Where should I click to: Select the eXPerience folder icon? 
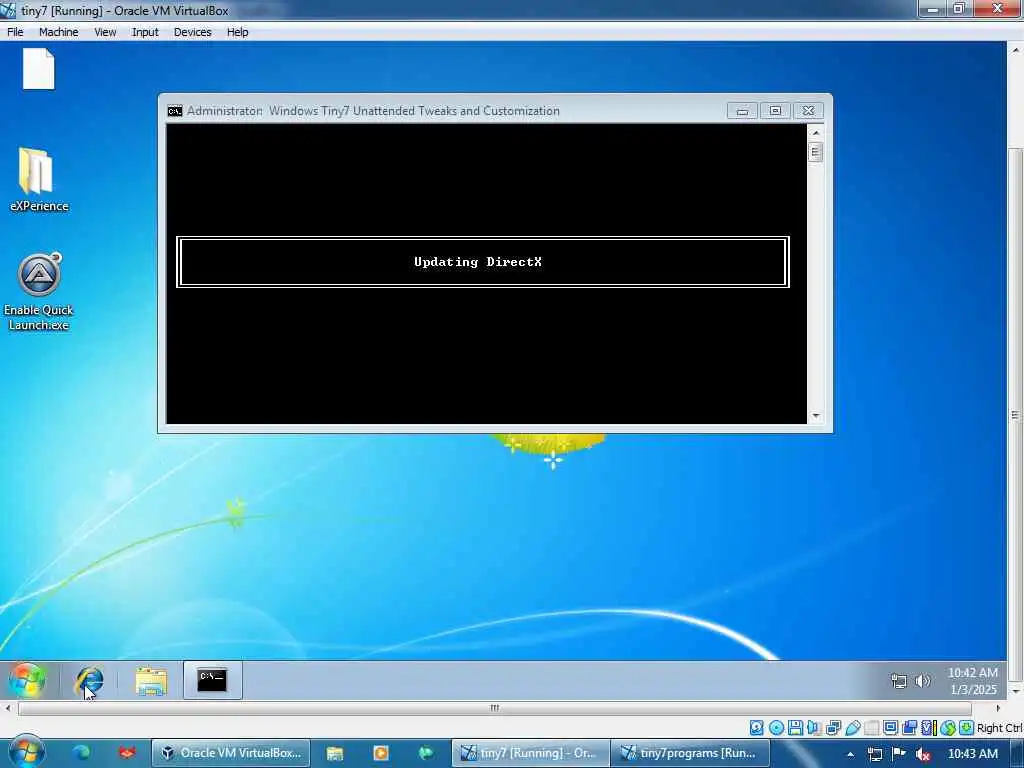click(39, 180)
